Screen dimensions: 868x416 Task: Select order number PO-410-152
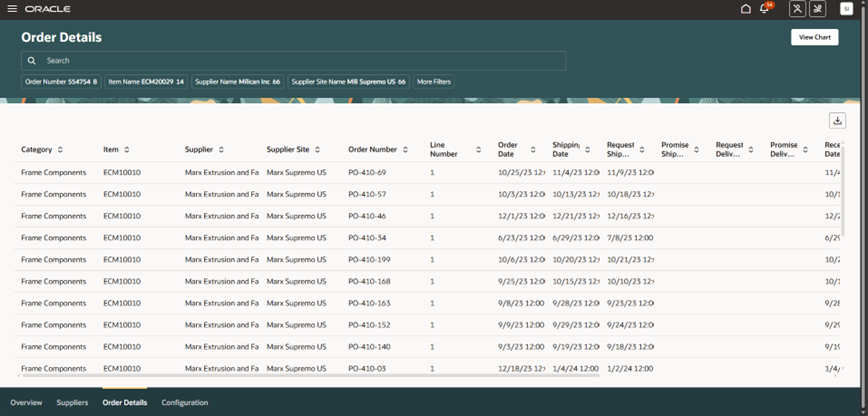tap(369, 325)
